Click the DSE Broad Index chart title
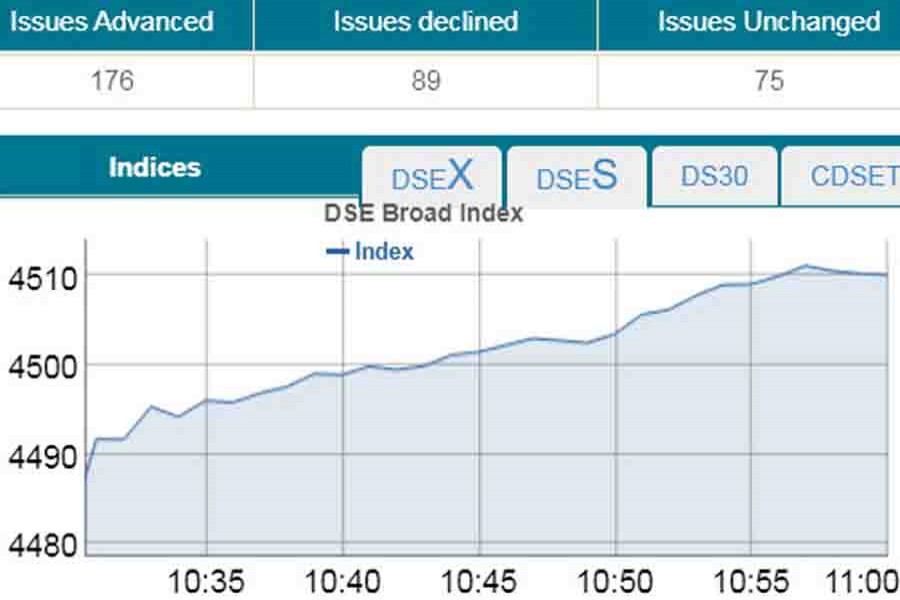This screenshot has width=900, height=600. tap(424, 213)
